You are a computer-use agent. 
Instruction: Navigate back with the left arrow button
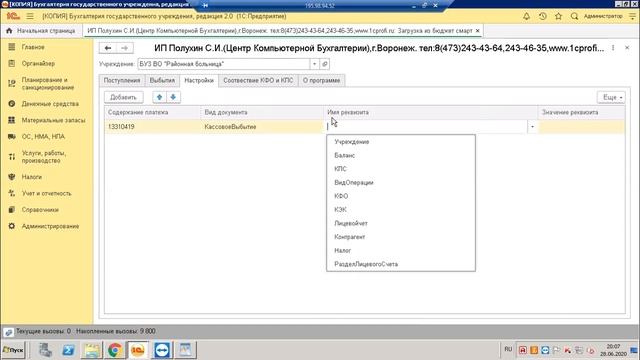pos(108,48)
